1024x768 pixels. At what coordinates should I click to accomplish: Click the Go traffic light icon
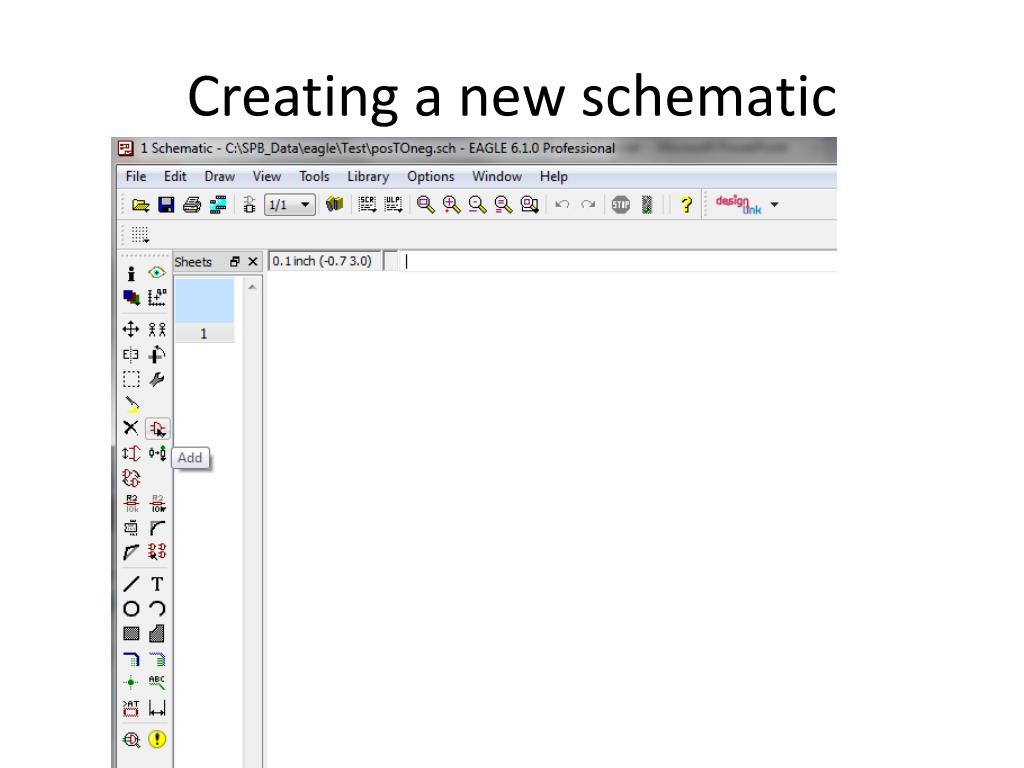click(x=647, y=205)
